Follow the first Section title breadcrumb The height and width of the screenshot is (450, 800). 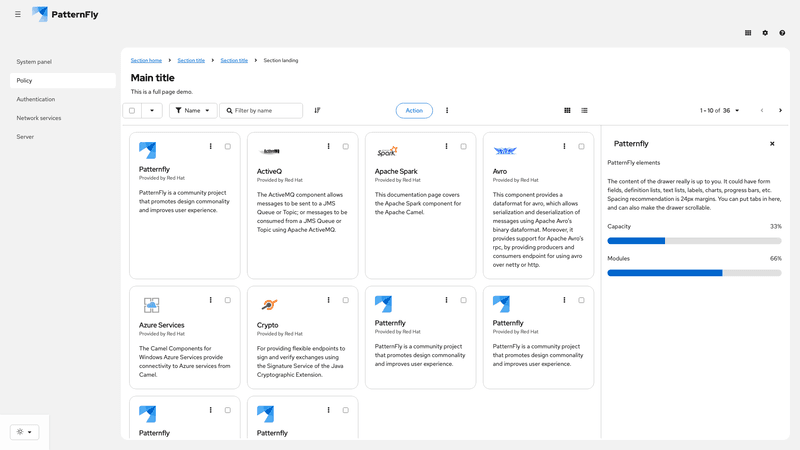191,60
